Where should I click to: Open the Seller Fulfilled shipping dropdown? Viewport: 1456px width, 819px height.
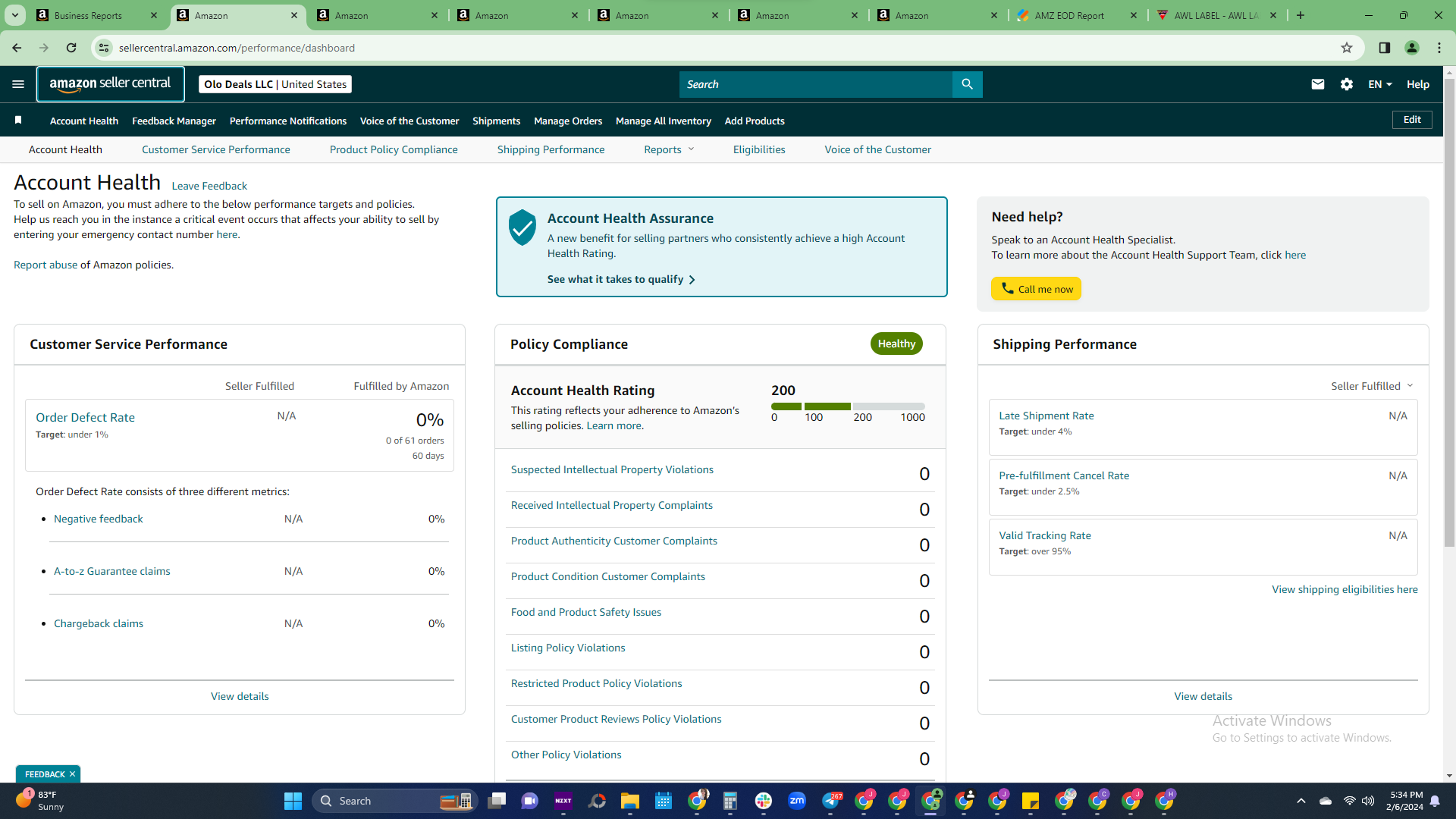[1373, 386]
